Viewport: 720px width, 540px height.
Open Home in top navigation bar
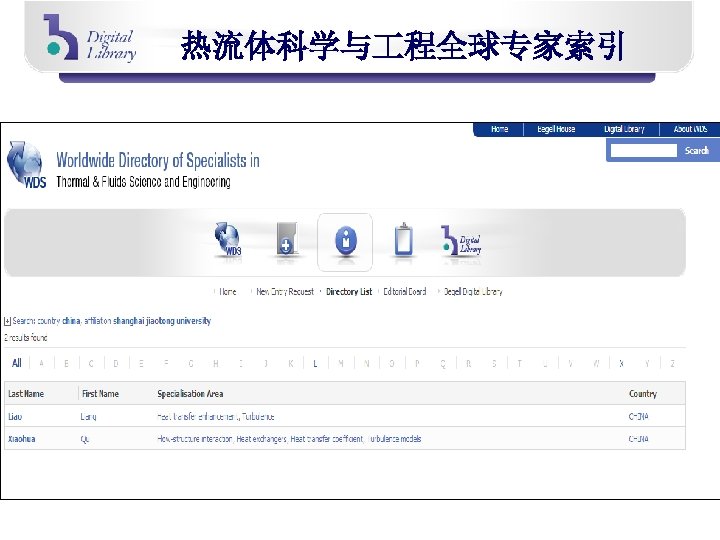(x=499, y=129)
